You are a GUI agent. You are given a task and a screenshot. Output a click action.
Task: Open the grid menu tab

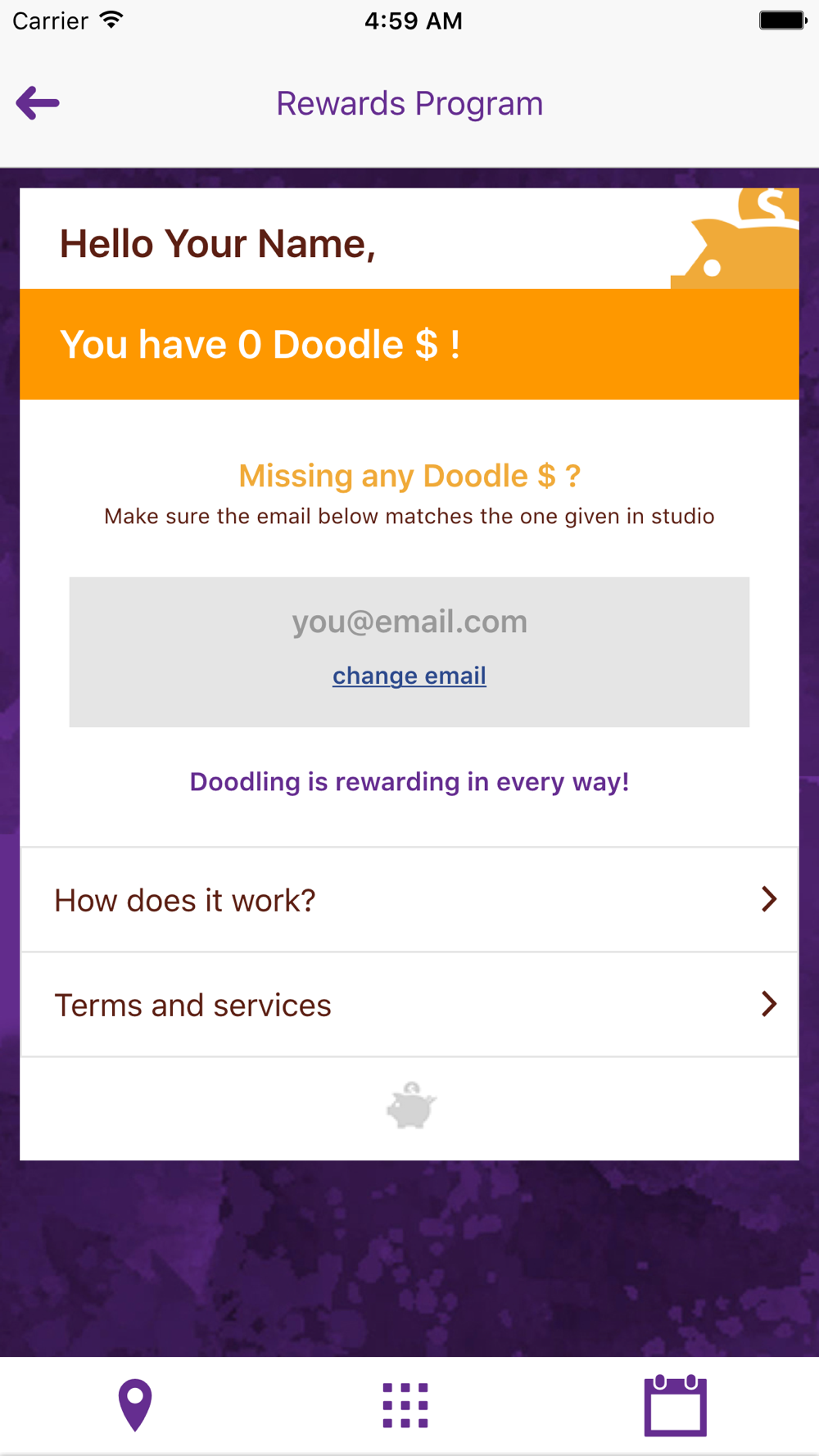click(405, 1405)
